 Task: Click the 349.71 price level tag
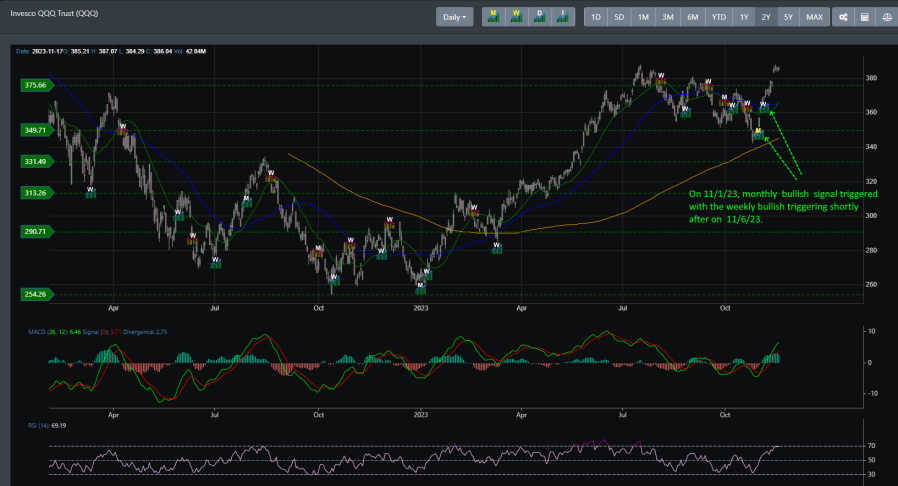point(36,131)
